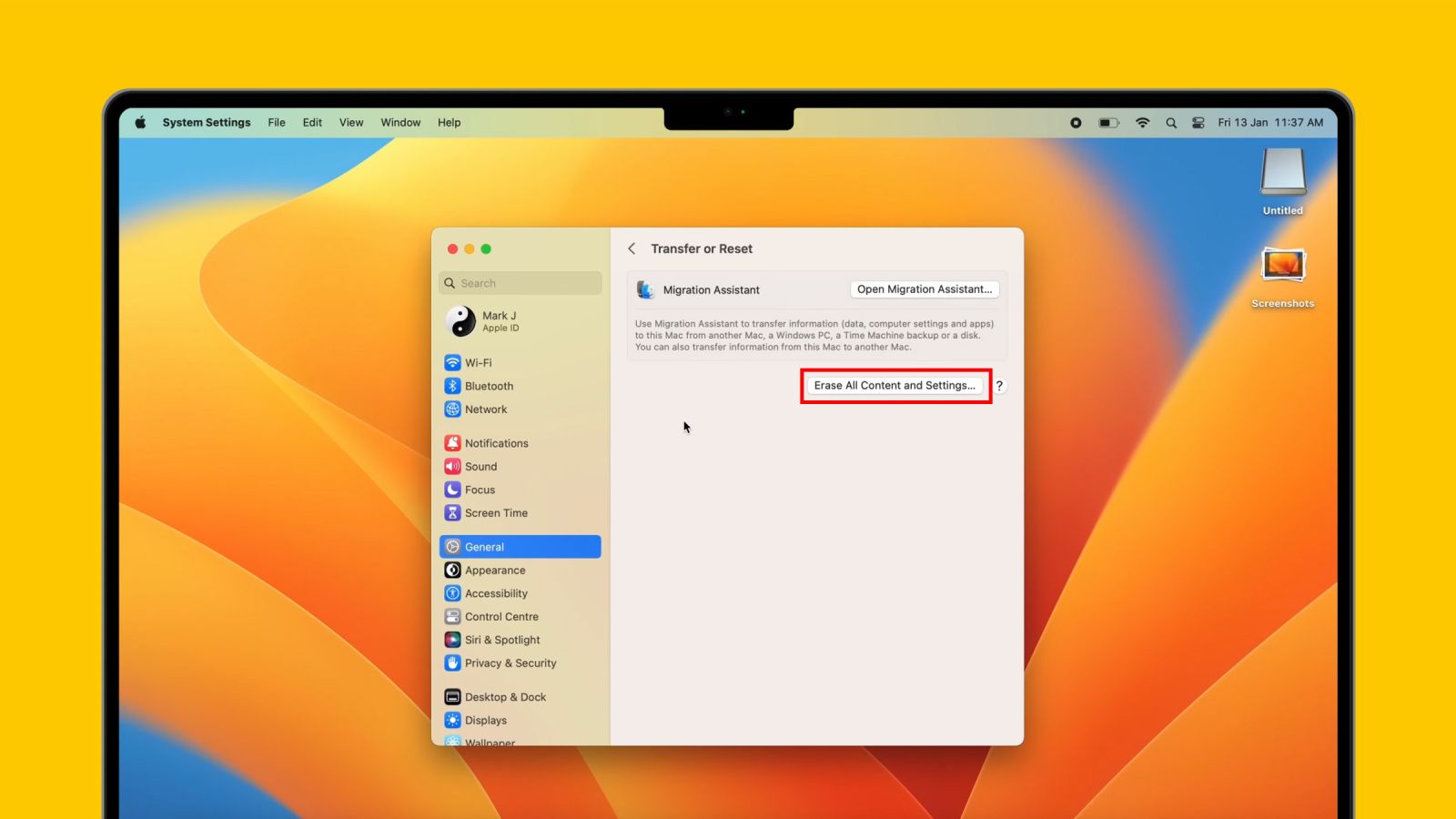Screen dimensions: 1456x819
Task: Go back from Transfer or Reset
Action: pos(632,248)
